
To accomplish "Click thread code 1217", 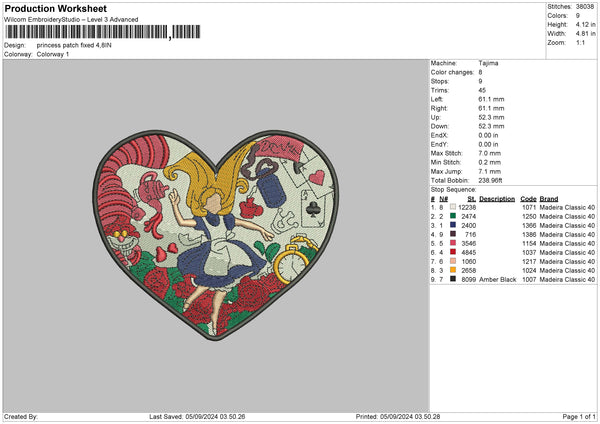I will pyautogui.click(x=529, y=261).
